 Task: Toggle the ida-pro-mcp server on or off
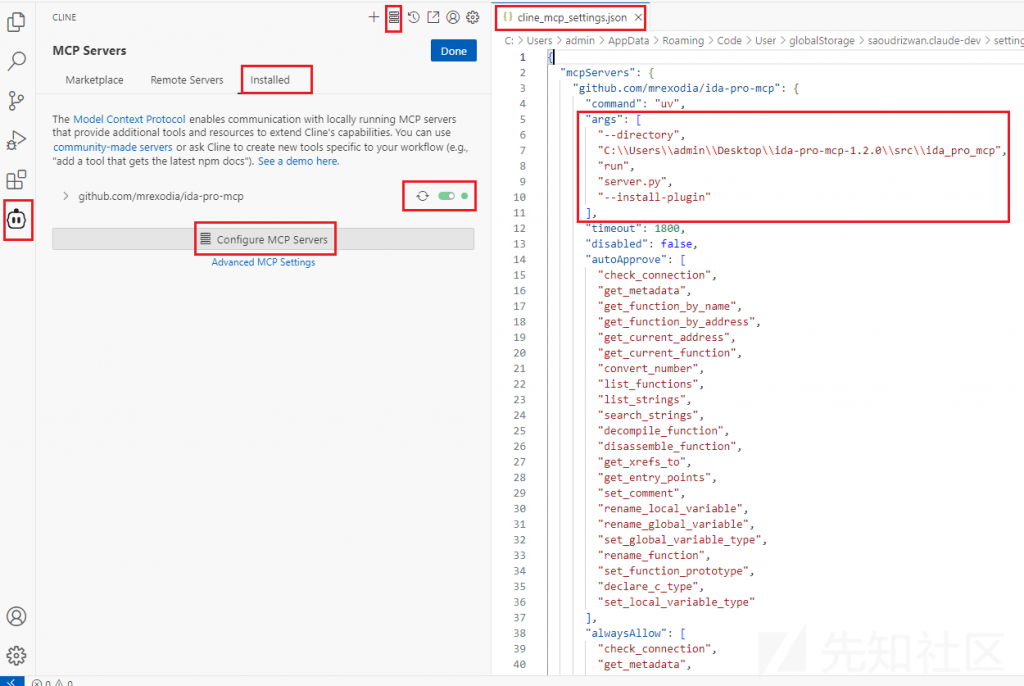pyautogui.click(x=447, y=196)
